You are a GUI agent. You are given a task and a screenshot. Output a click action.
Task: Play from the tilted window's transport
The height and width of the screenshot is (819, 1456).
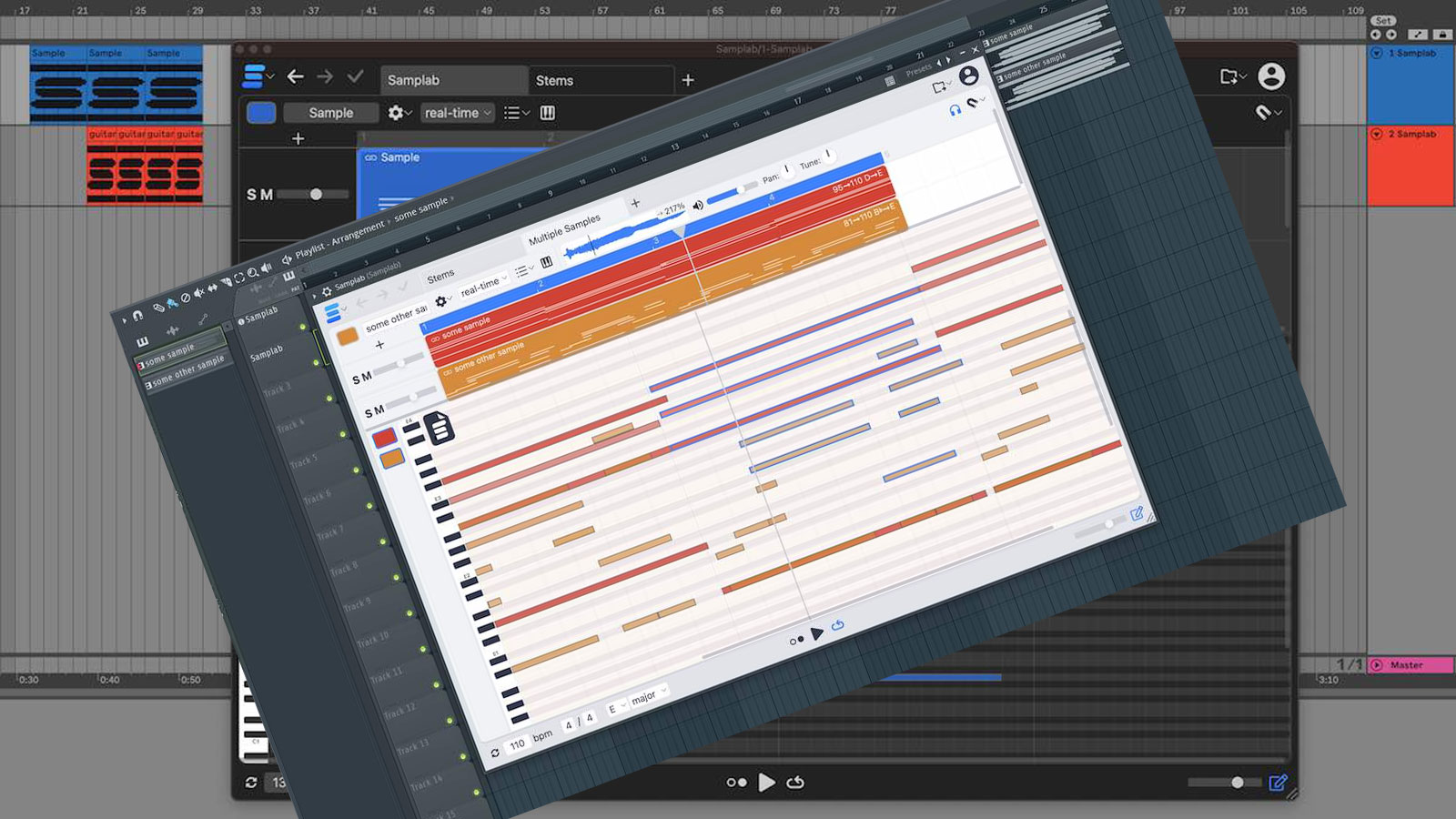tap(816, 633)
